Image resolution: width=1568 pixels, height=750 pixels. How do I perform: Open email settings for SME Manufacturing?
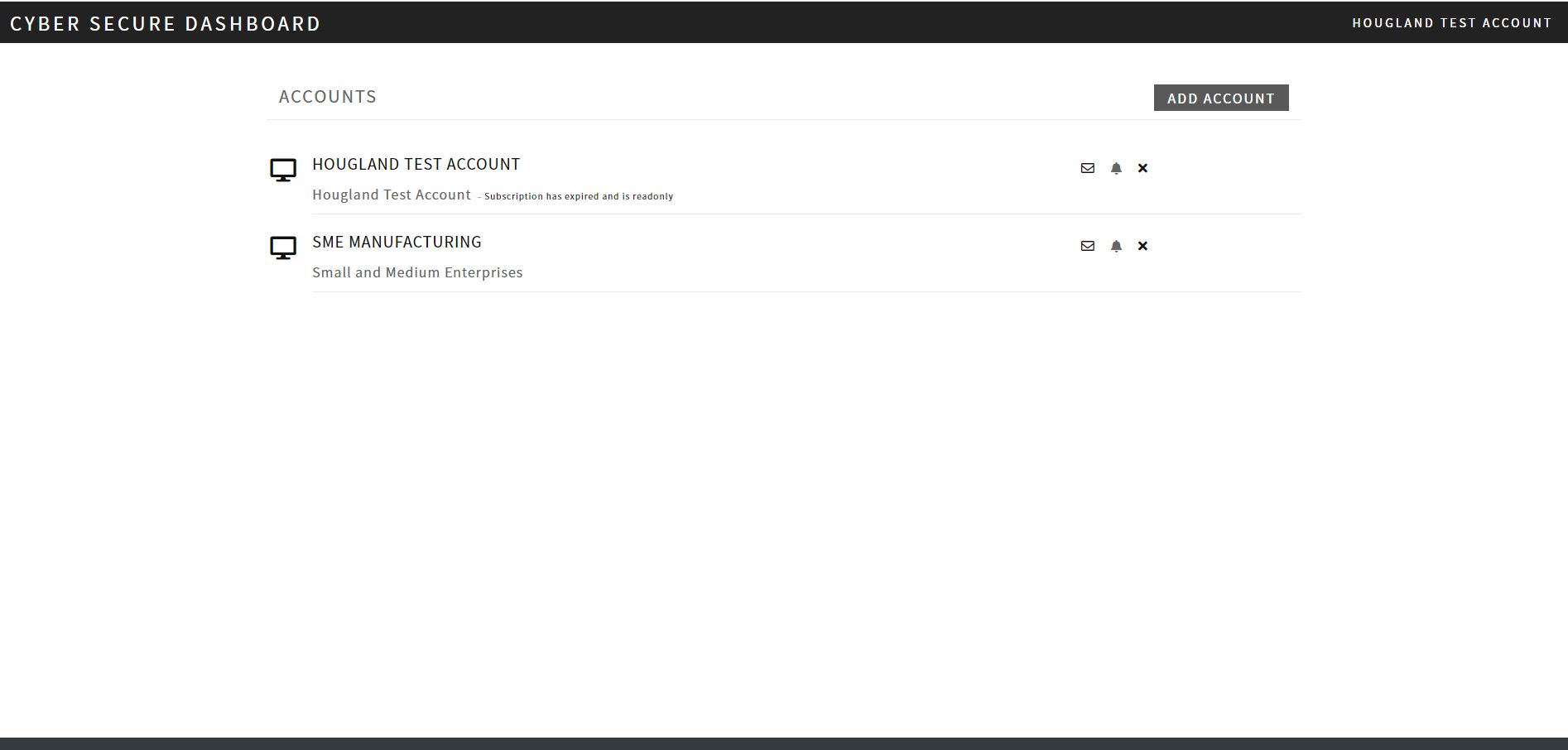pyautogui.click(x=1087, y=246)
